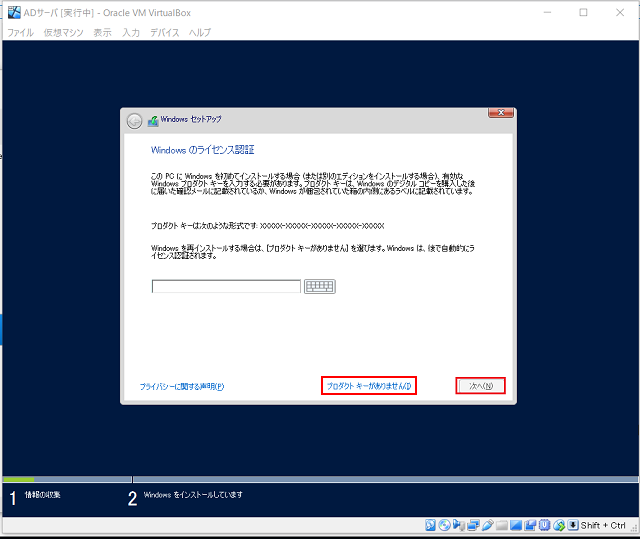Click the network adapters status icon
640x539 pixels.
(x=473, y=525)
